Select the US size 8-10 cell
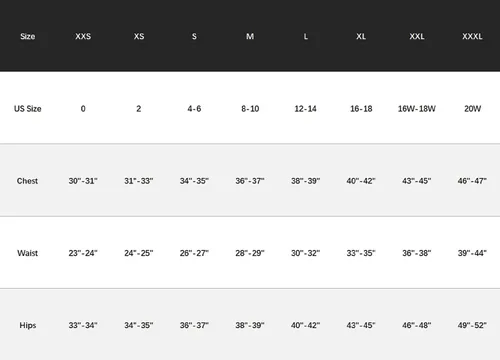The width and height of the screenshot is (500, 360). pos(250,109)
